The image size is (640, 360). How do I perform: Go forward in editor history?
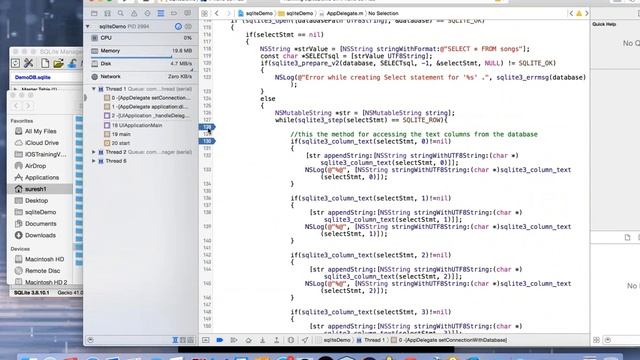coord(228,13)
